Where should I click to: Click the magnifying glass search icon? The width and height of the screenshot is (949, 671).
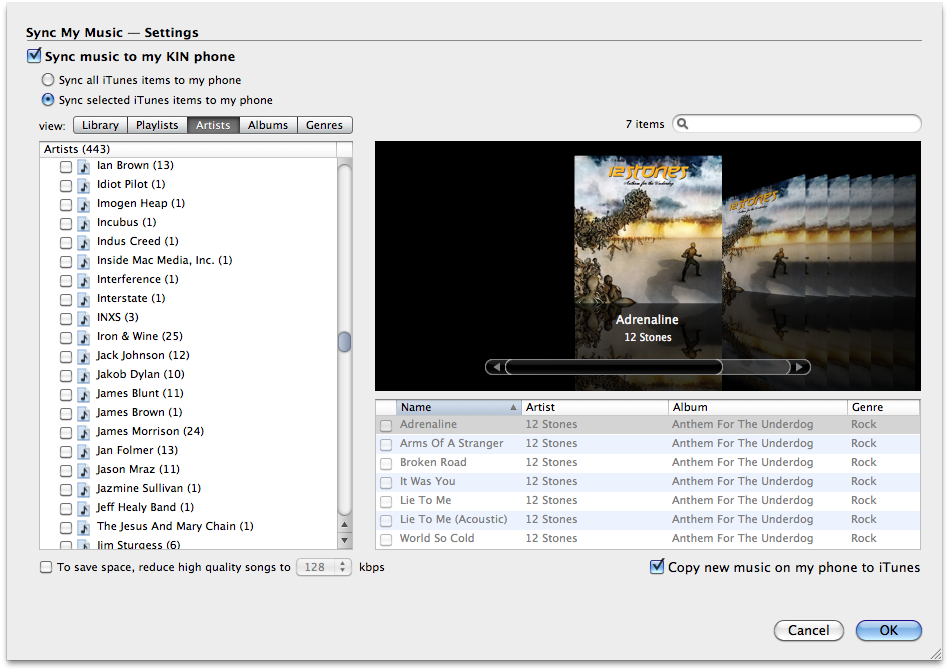tap(683, 124)
